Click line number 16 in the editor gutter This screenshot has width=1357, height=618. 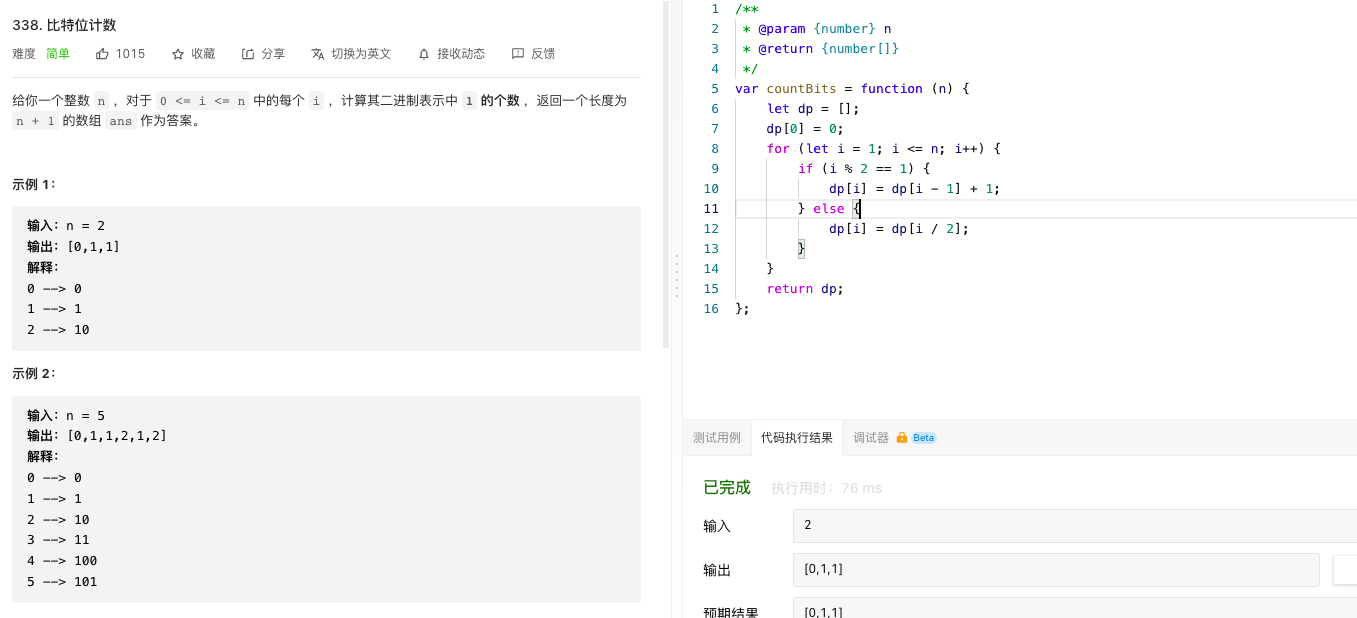pos(711,309)
